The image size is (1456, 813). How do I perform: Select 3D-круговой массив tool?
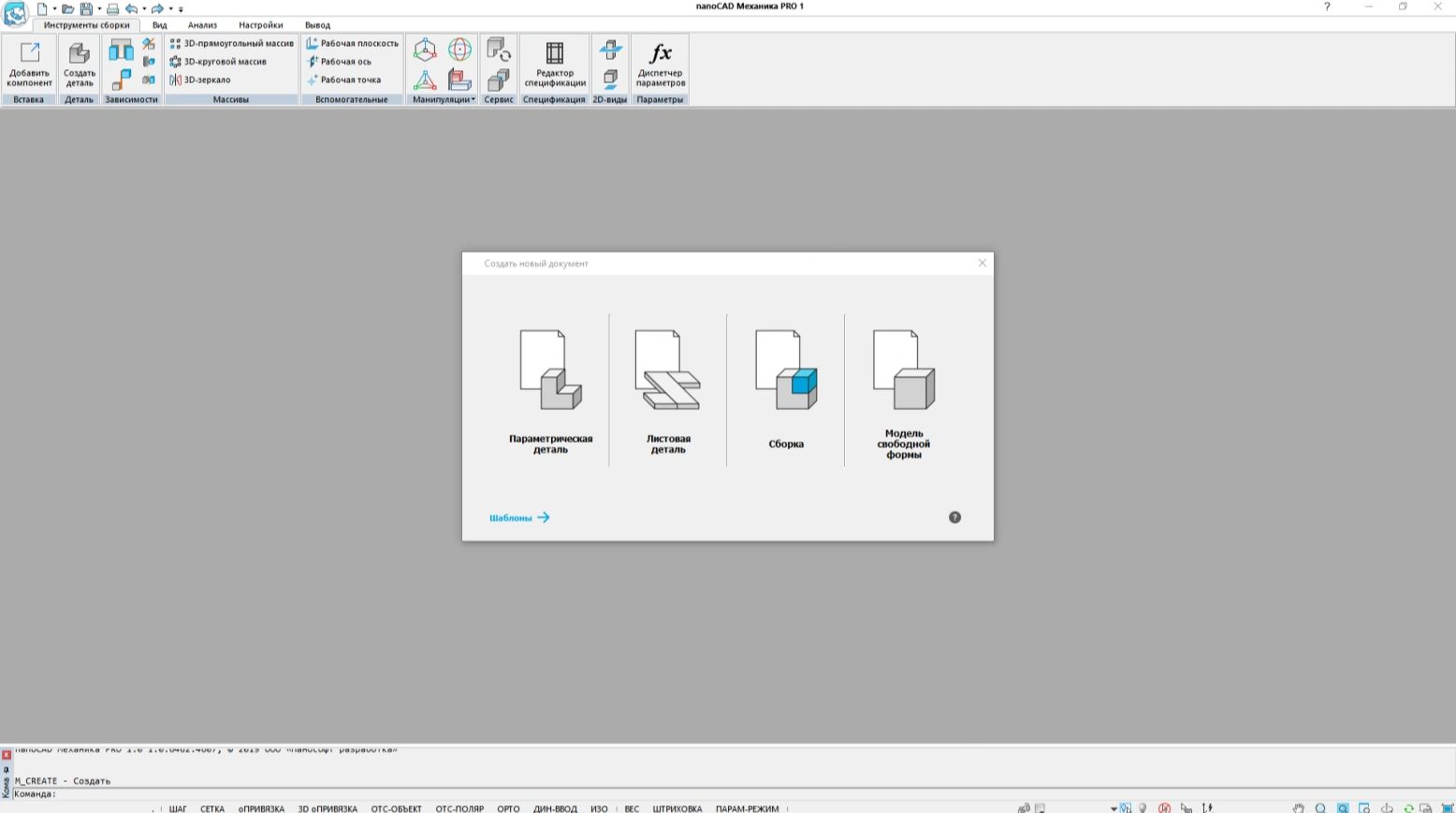pyautogui.click(x=218, y=62)
